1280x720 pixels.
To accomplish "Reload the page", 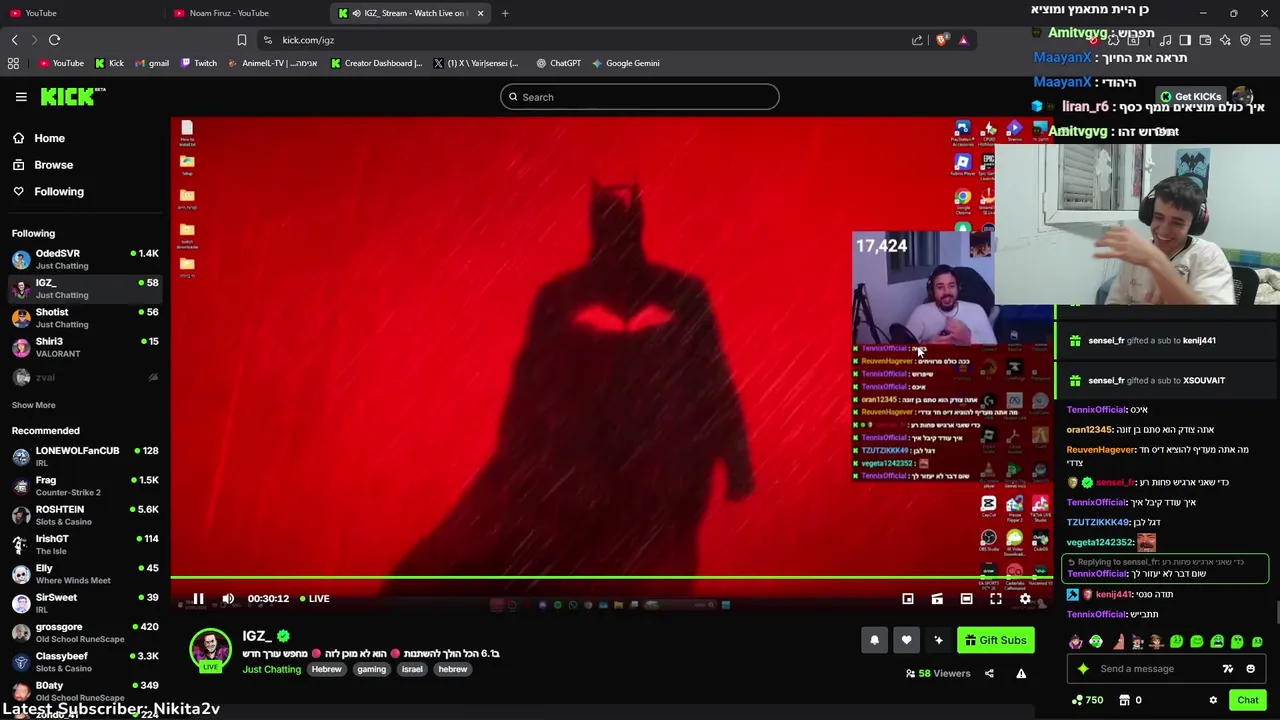I will coord(54,40).
